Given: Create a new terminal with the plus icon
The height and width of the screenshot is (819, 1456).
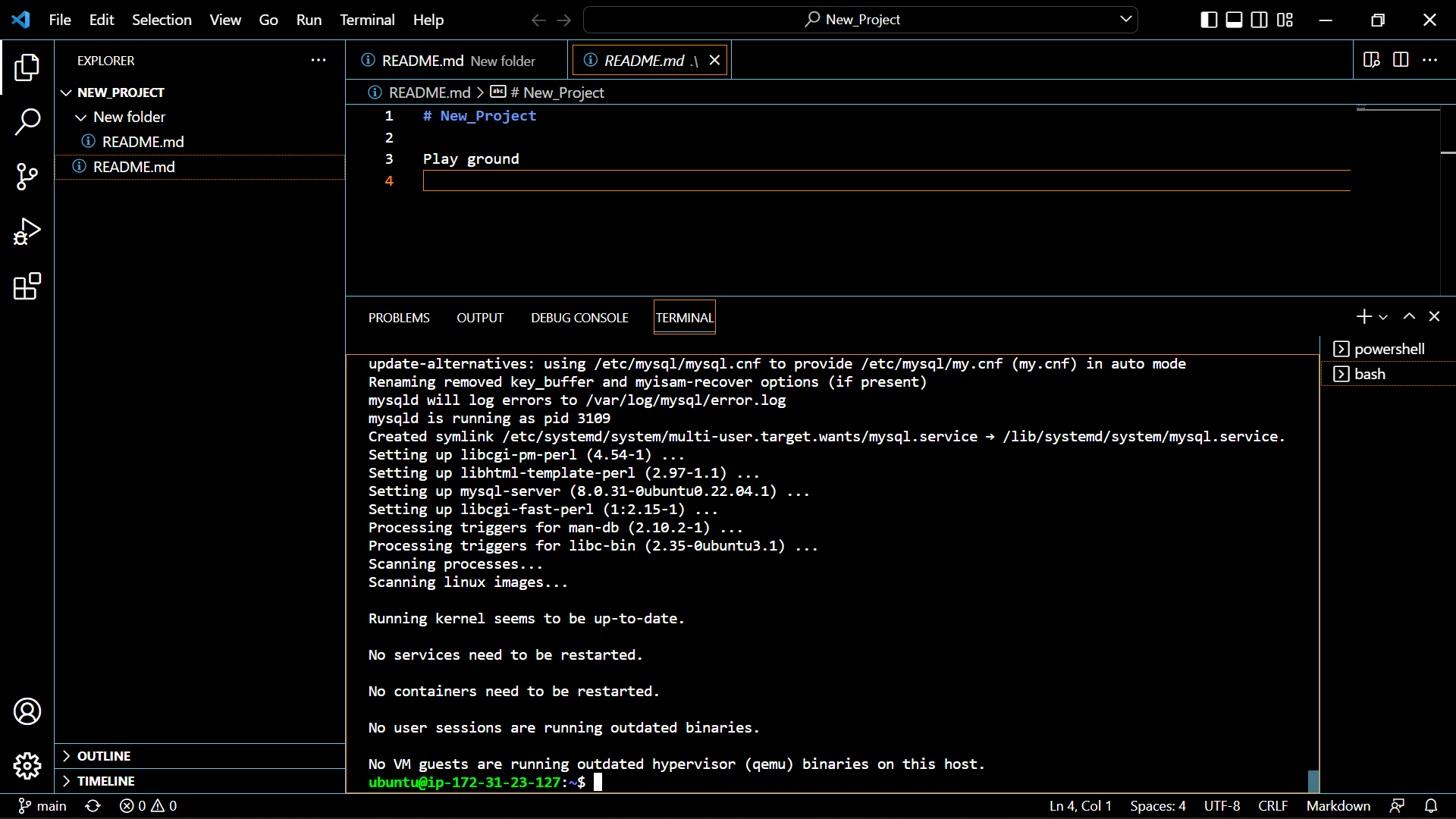Looking at the screenshot, I should [1363, 316].
